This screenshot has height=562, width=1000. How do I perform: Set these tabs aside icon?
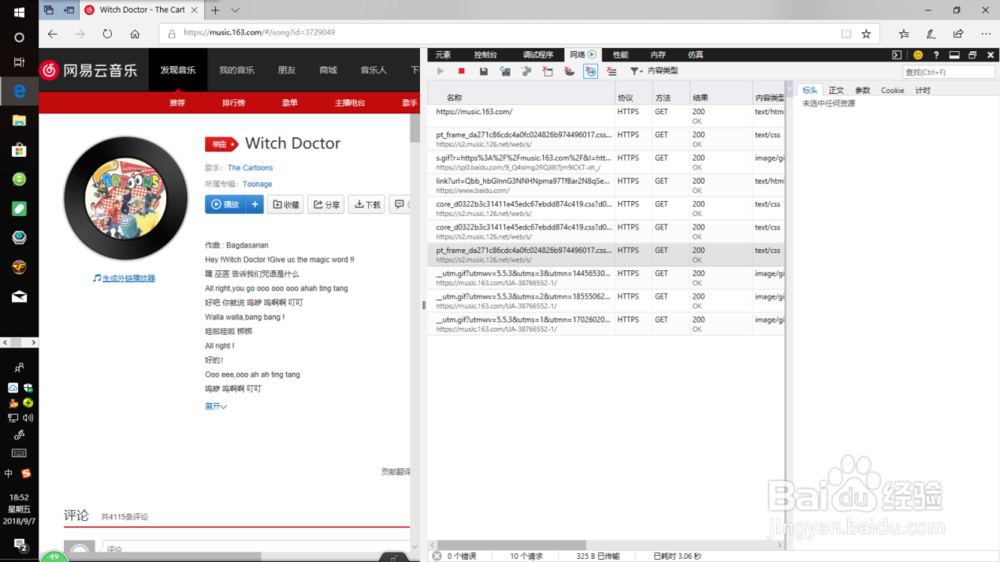pyautogui.click(x=69, y=10)
